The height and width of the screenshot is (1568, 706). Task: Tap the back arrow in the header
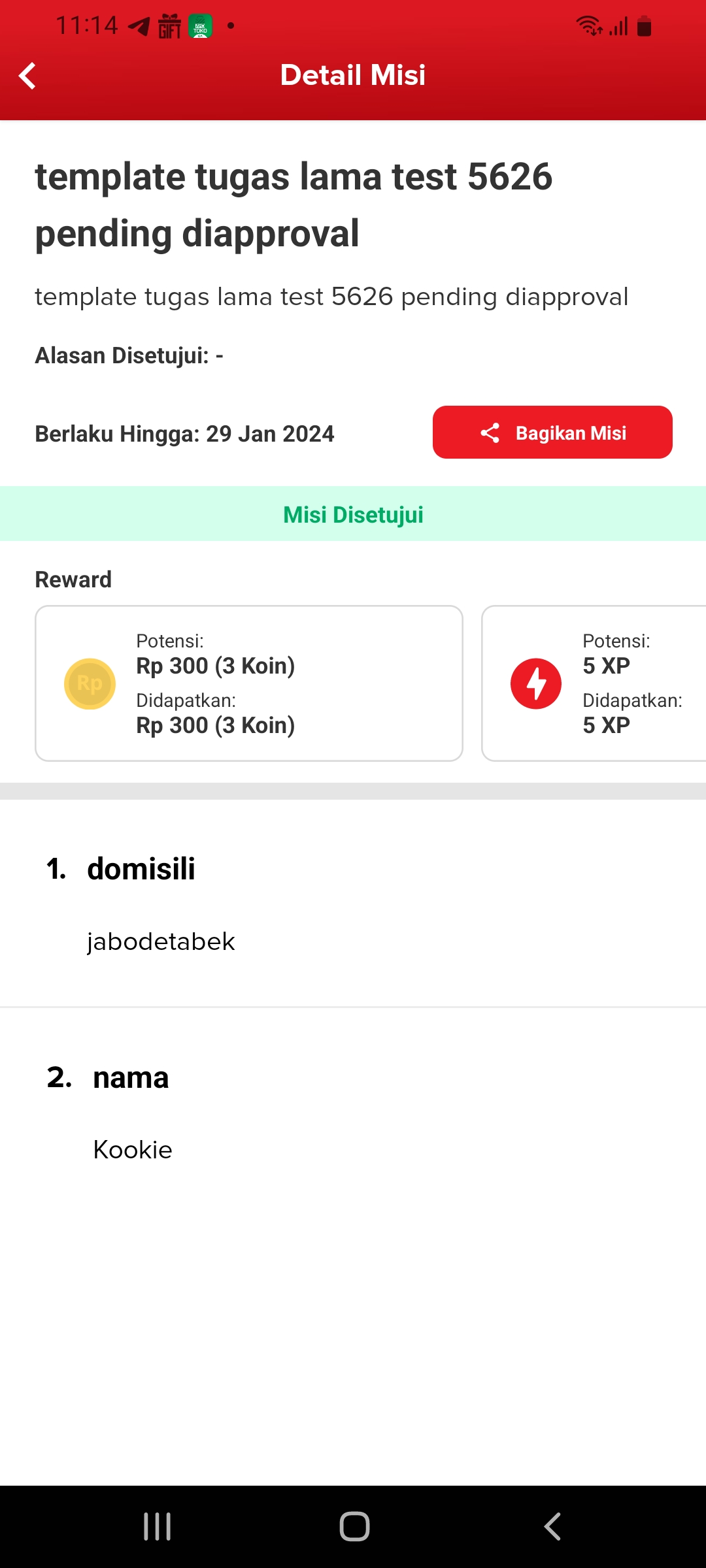point(27,76)
